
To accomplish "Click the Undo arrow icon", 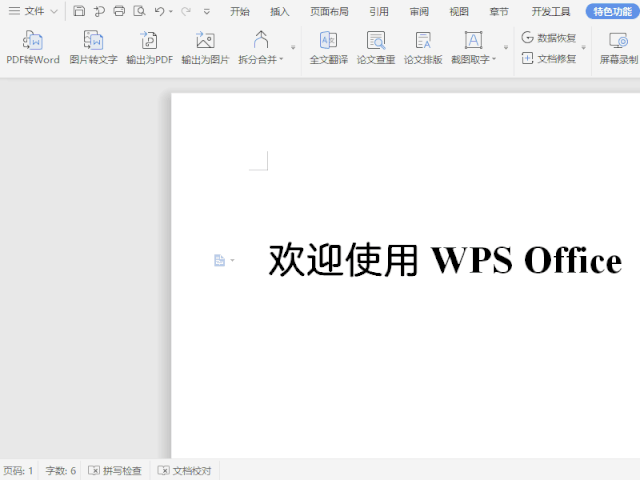I will click(x=159, y=11).
